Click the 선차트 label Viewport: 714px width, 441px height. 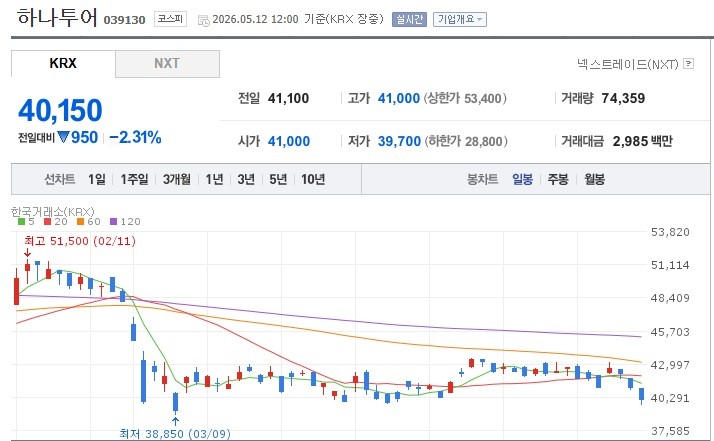click(x=60, y=179)
